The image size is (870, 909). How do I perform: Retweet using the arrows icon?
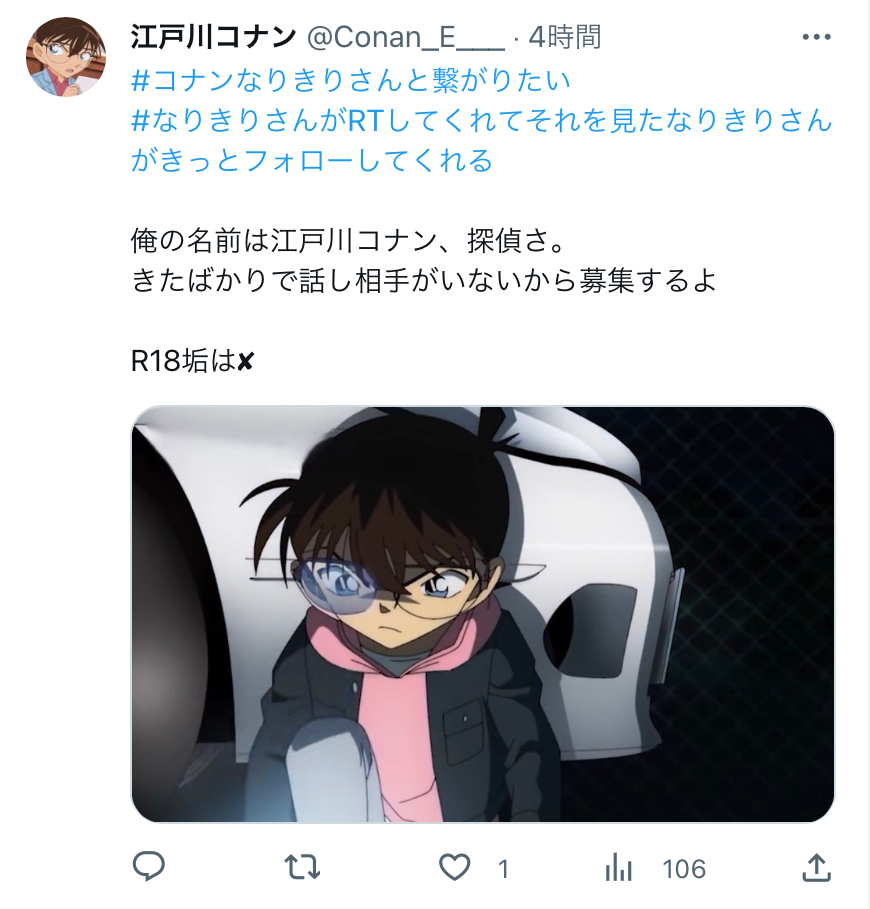pyautogui.click(x=302, y=867)
